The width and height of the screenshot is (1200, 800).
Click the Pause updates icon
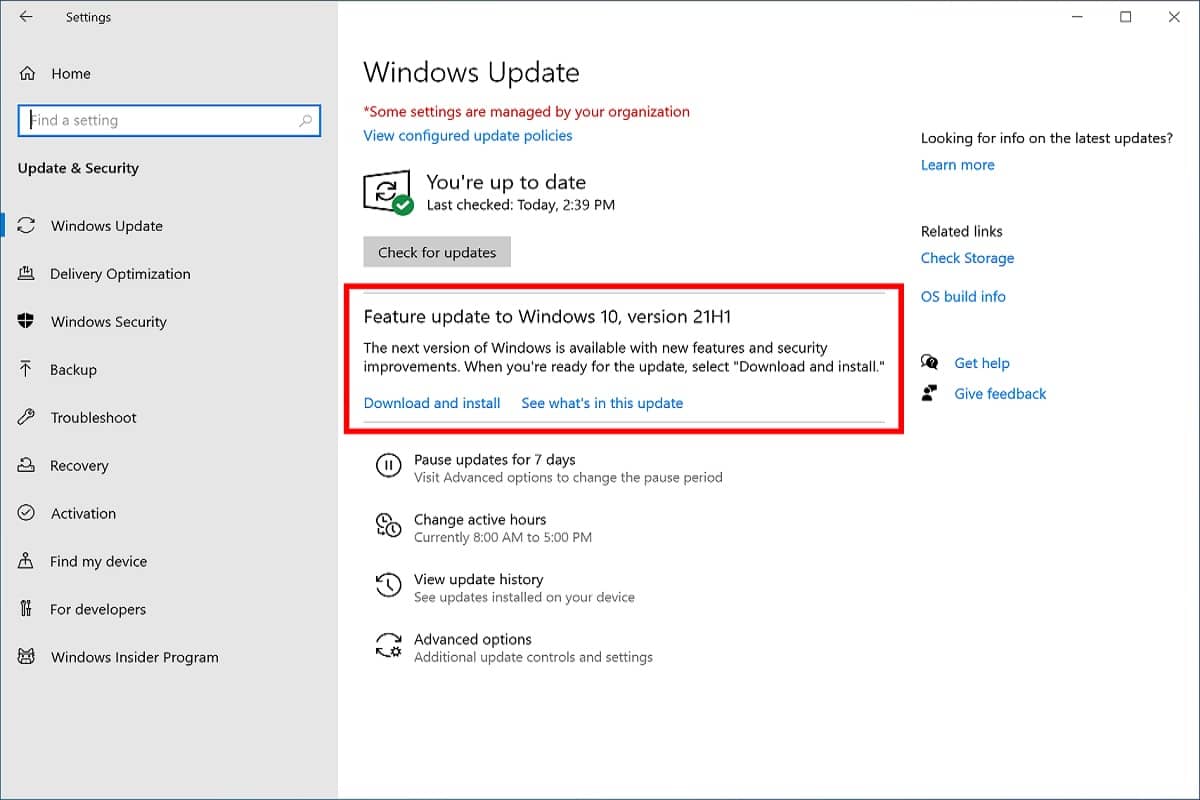point(387,466)
